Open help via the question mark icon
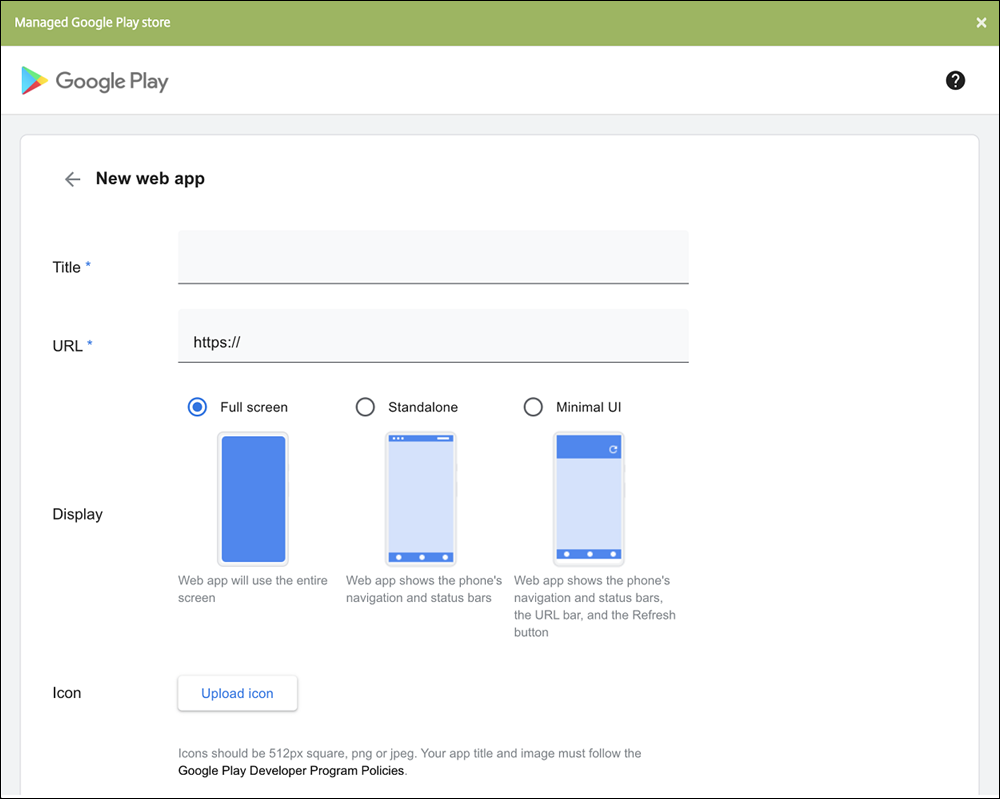Viewport: 1000px width, 799px height. [x=955, y=81]
